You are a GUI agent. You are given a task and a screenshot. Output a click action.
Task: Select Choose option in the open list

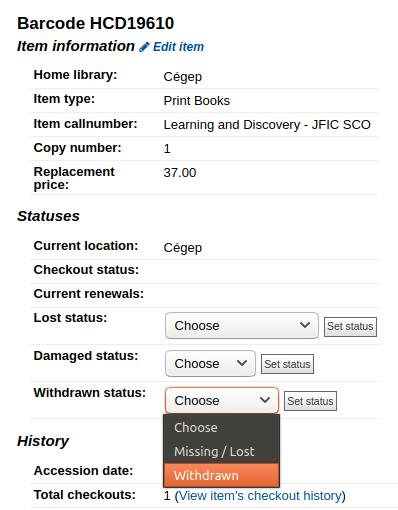[x=221, y=427]
